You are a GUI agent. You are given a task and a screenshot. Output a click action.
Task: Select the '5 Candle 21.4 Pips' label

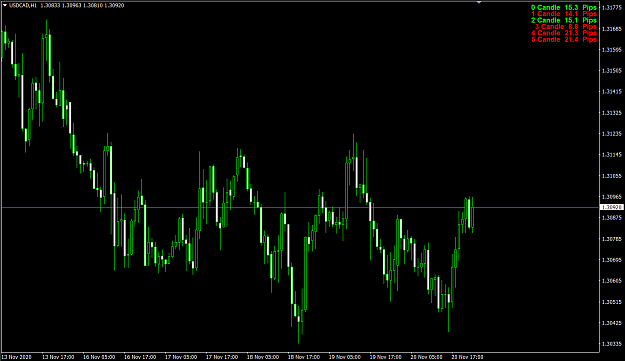tap(564, 39)
